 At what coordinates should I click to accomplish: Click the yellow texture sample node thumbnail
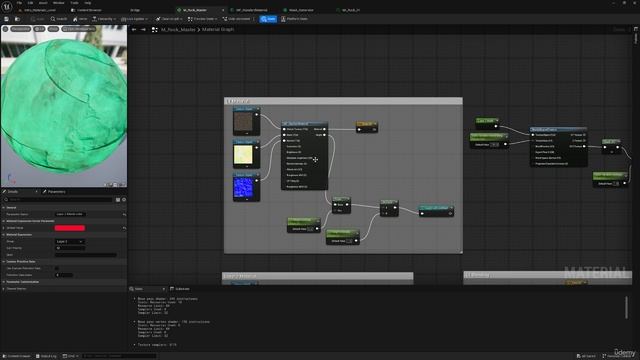[x=243, y=155]
